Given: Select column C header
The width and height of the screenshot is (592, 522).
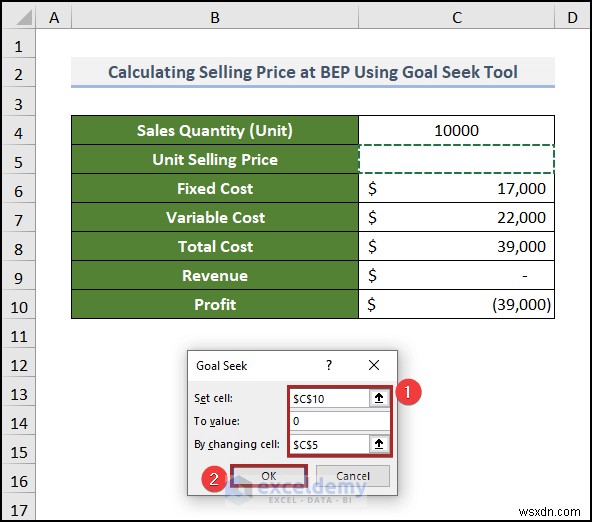Looking at the screenshot, I should [456, 17].
